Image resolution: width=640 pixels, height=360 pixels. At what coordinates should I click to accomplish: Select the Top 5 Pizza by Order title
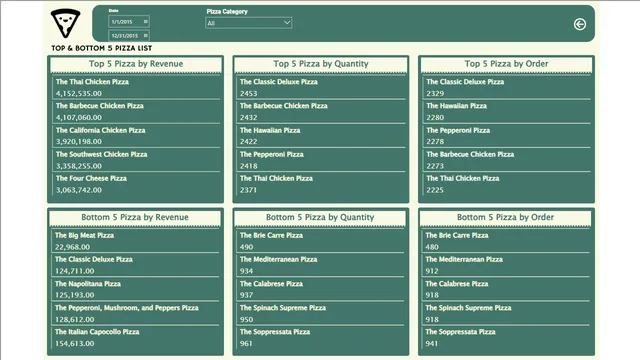[x=506, y=64]
